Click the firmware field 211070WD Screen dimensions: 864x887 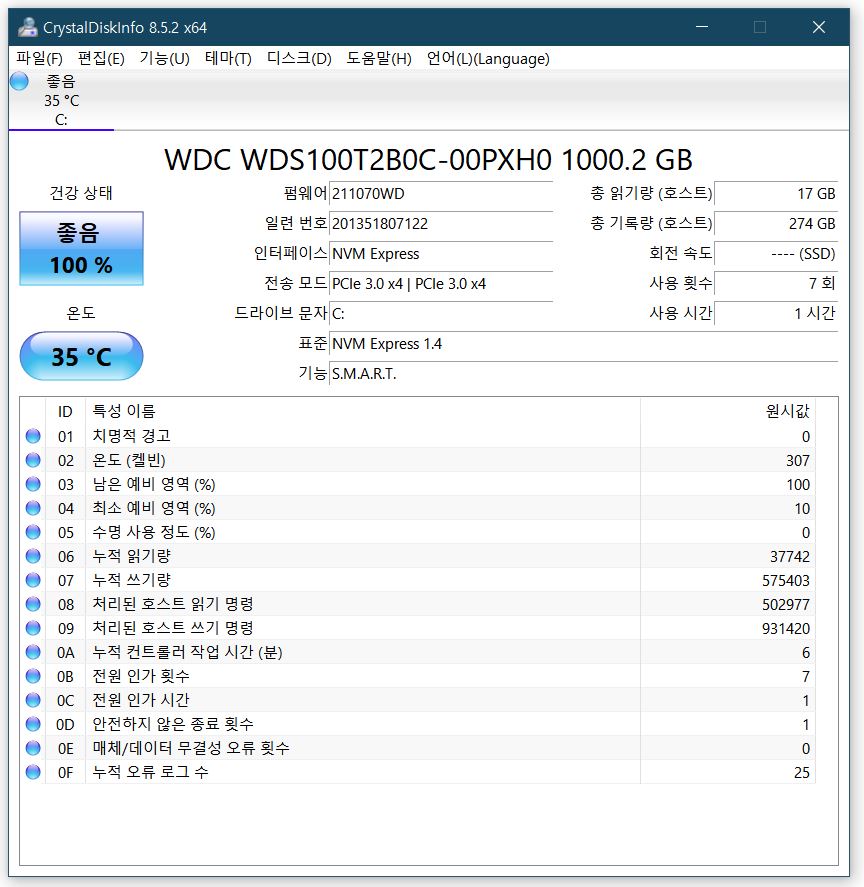click(x=441, y=193)
